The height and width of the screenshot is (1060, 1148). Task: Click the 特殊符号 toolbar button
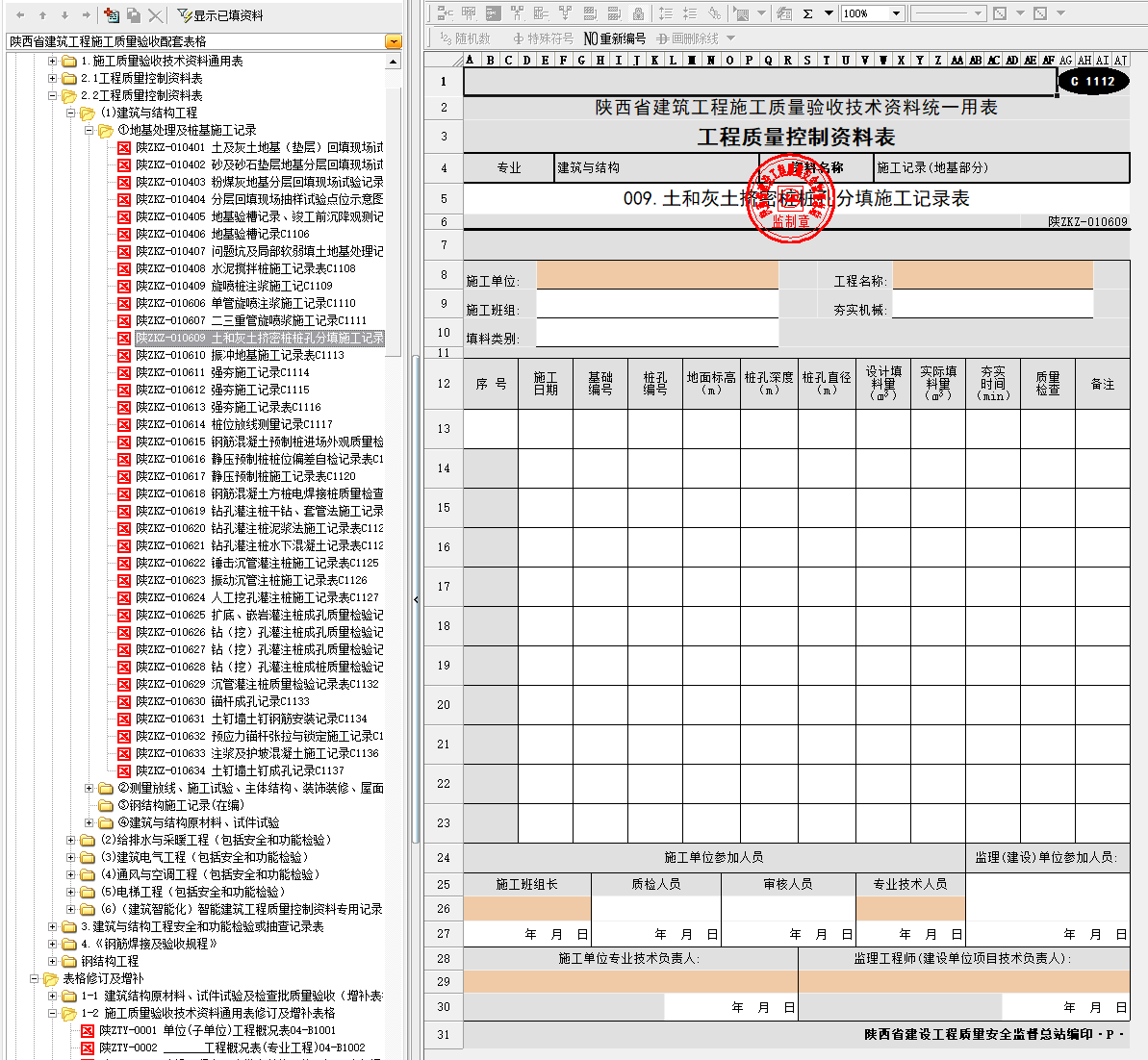click(543, 38)
